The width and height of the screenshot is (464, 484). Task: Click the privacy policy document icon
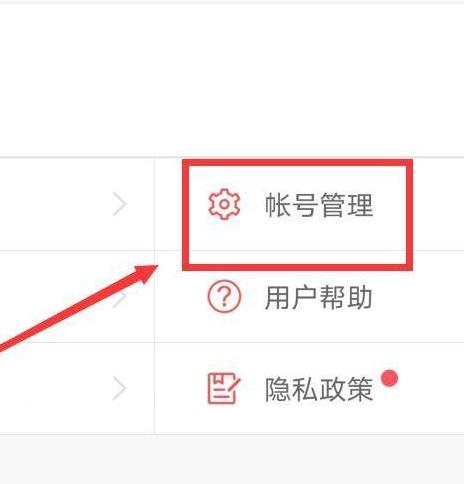[224, 389]
